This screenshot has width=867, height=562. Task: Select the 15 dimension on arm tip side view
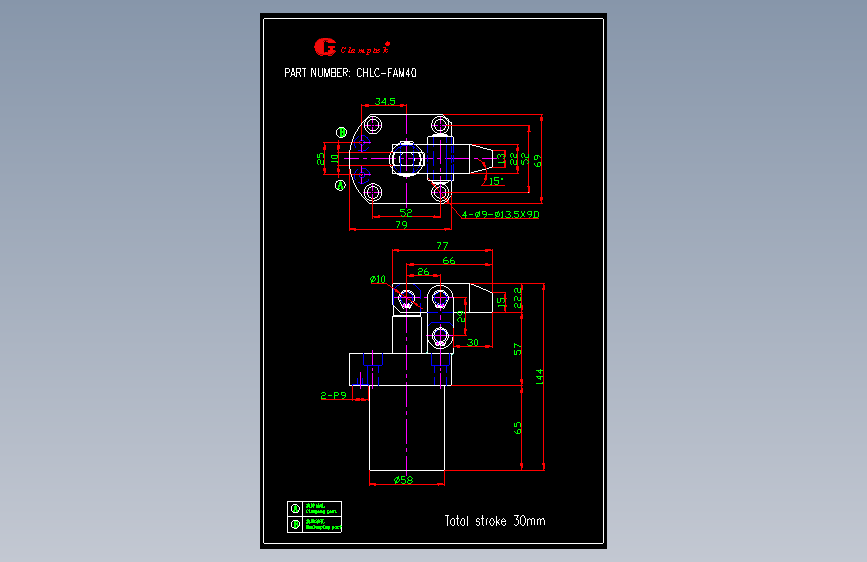pos(501,303)
